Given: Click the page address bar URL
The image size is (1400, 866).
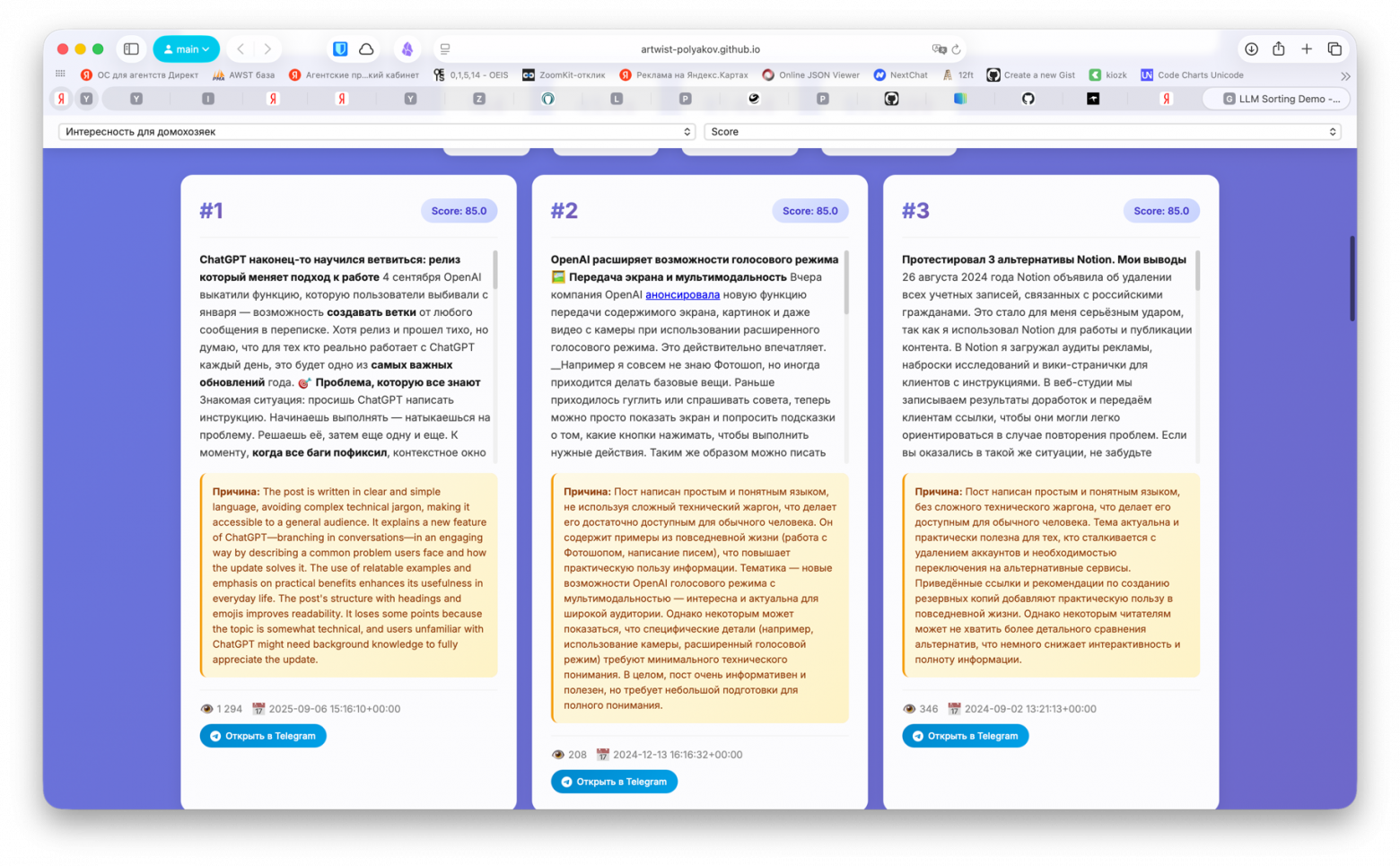Looking at the screenshot, I should tap(700, 49).
